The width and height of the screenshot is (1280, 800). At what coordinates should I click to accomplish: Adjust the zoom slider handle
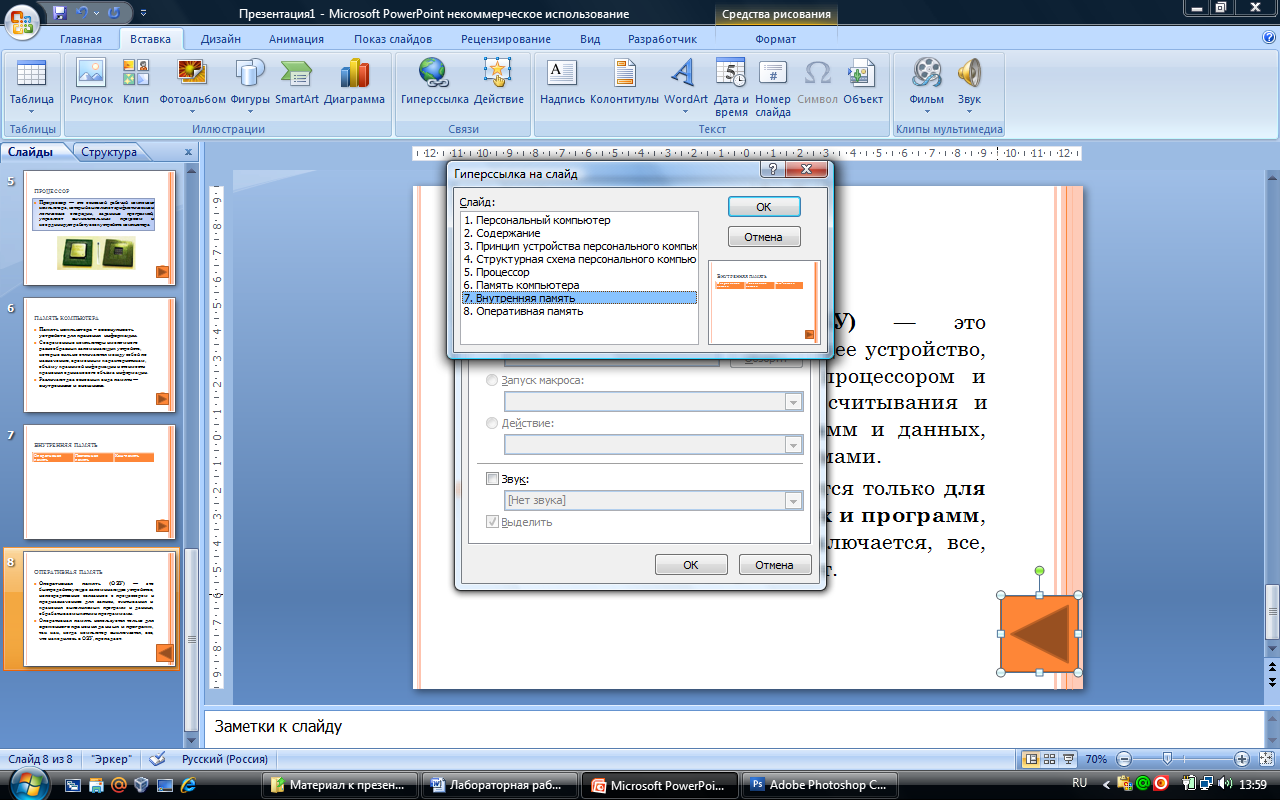click(1167, 759)
